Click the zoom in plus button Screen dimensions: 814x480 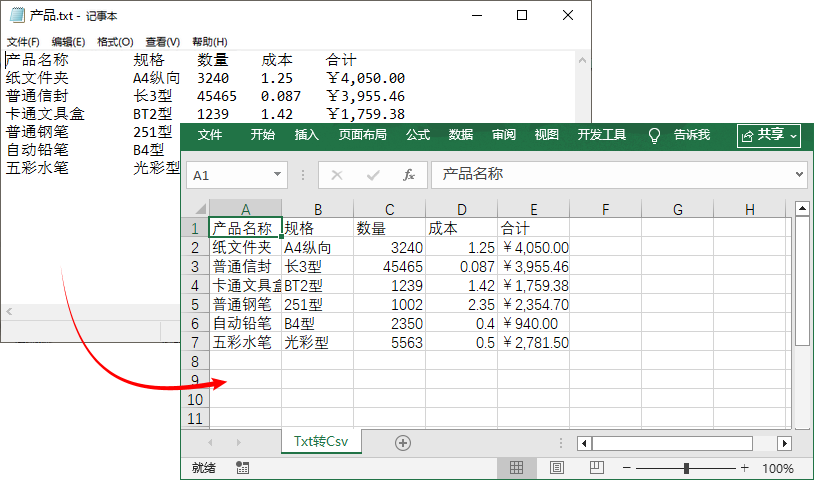coord(745,468)
